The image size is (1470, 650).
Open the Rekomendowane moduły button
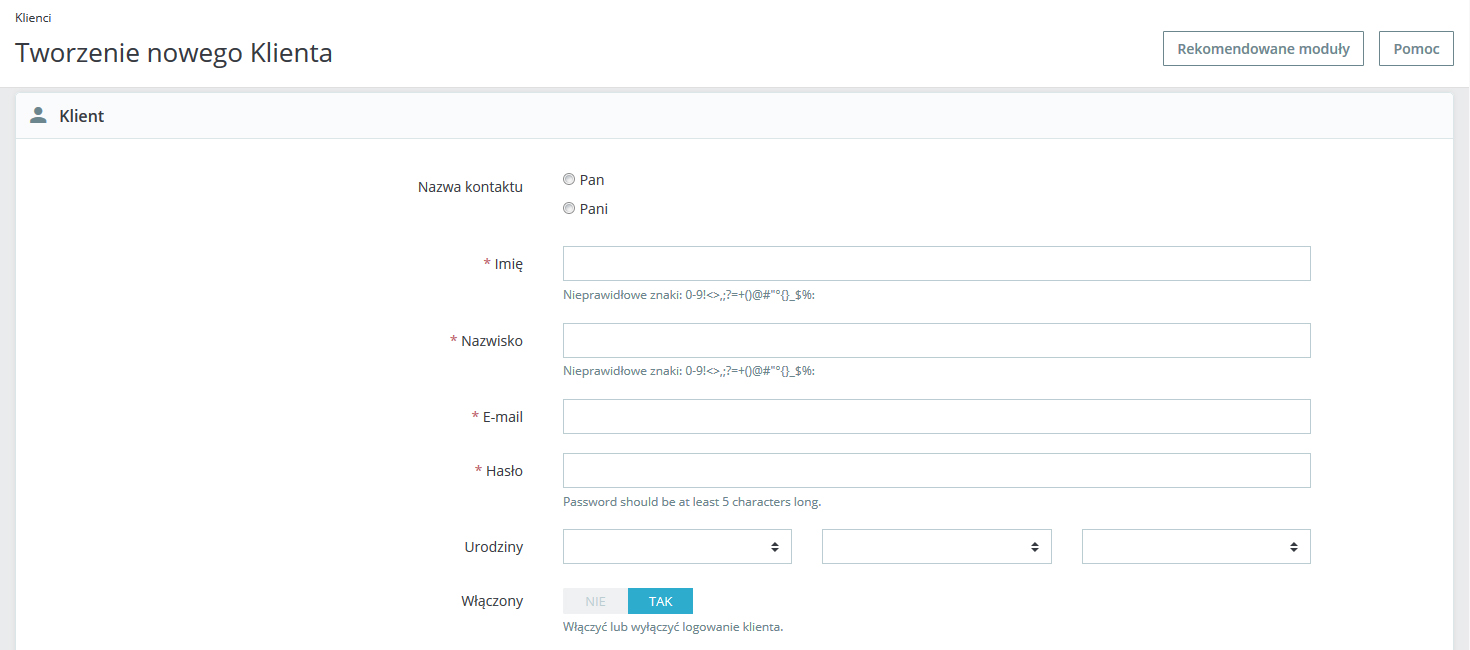tap(1263, 49)
